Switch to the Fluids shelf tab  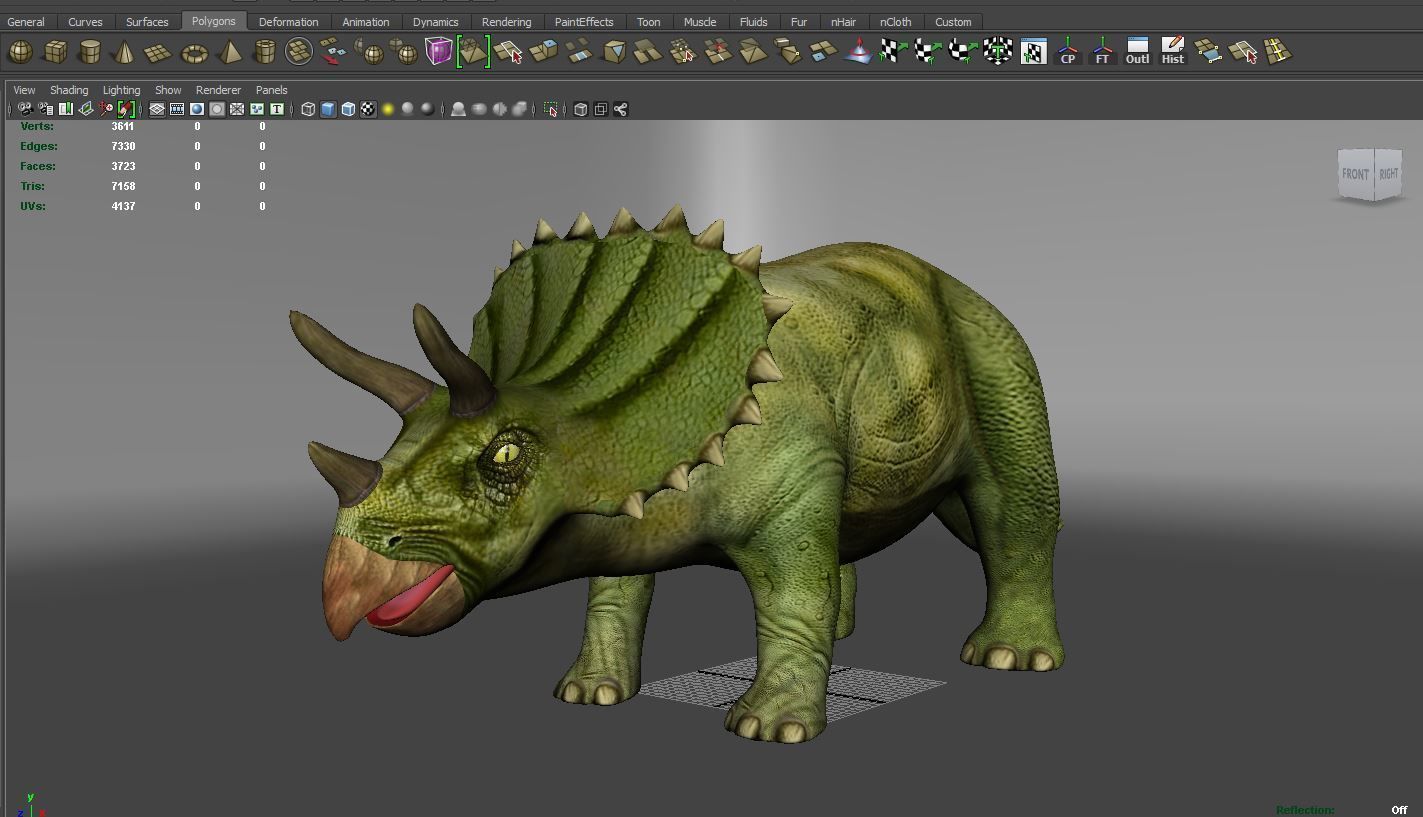(x=753, y=21)
